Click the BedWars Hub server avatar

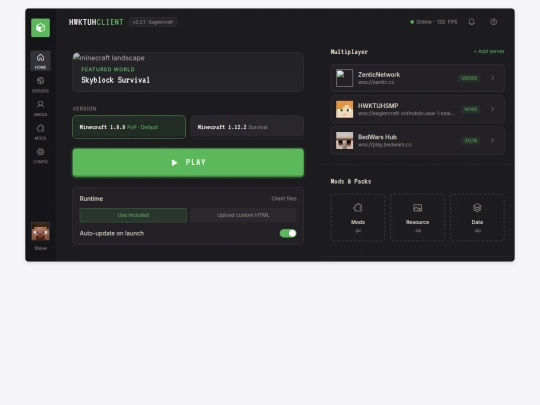coord(344,141)
